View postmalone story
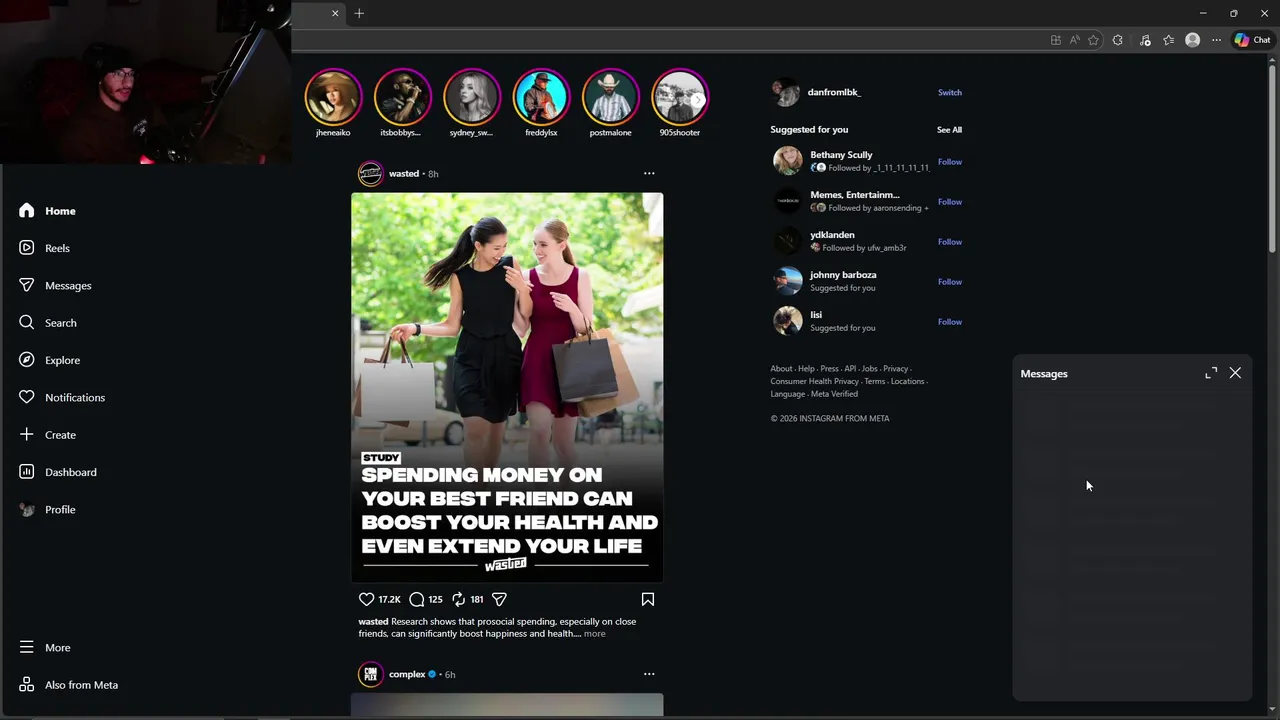The width and height of the screenshot is (1280, 720). [610, 97]
